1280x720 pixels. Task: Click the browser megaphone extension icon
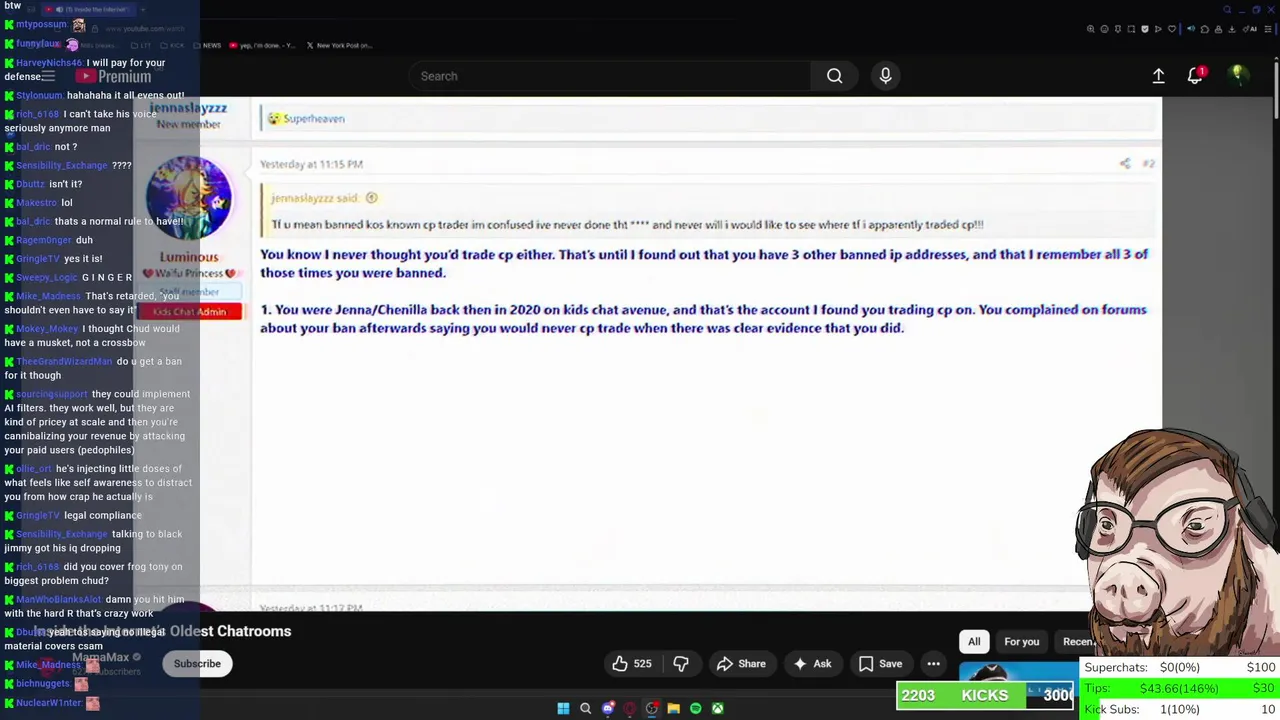point(1191,29)
